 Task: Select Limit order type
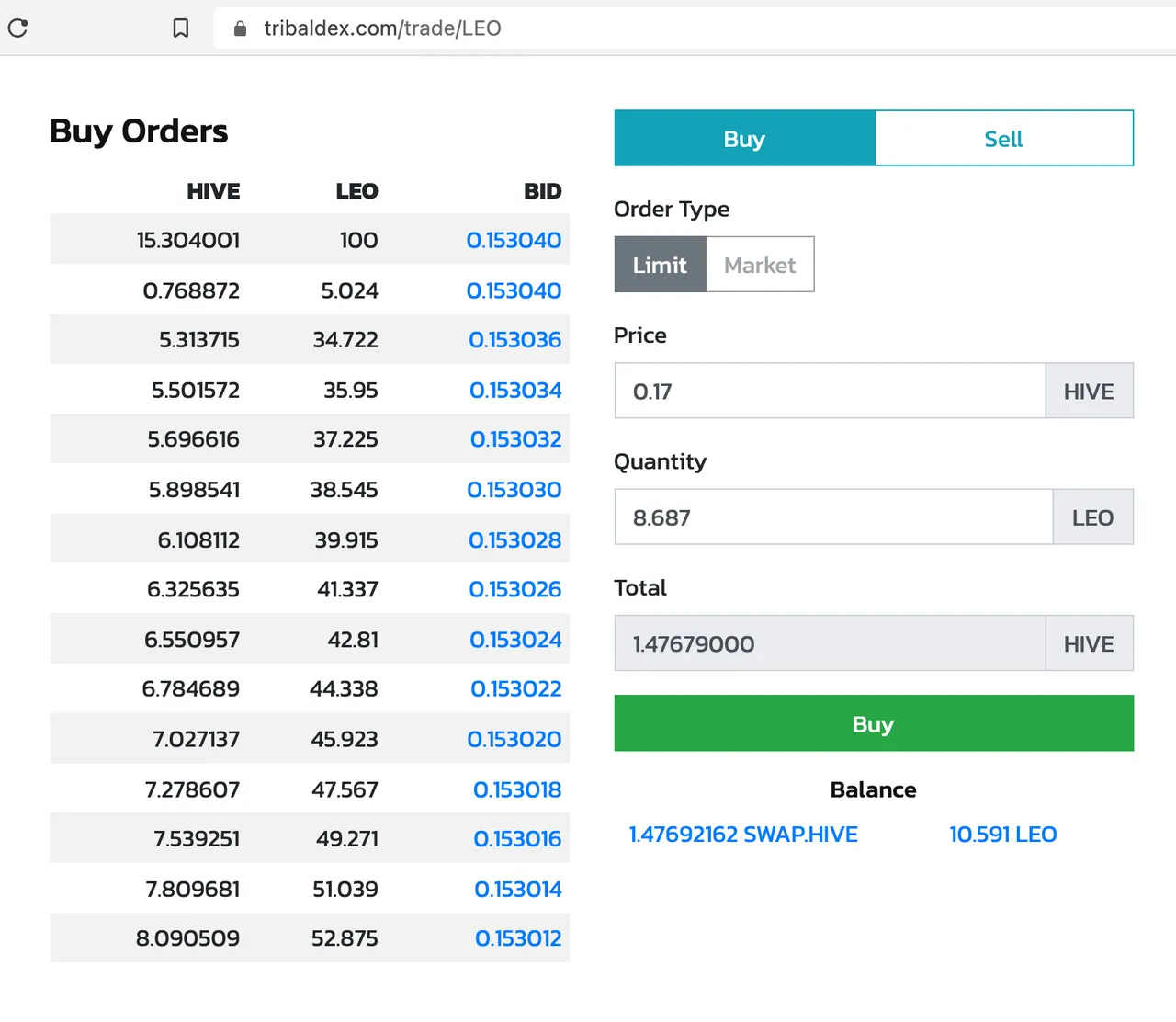[x=660, y=265]
